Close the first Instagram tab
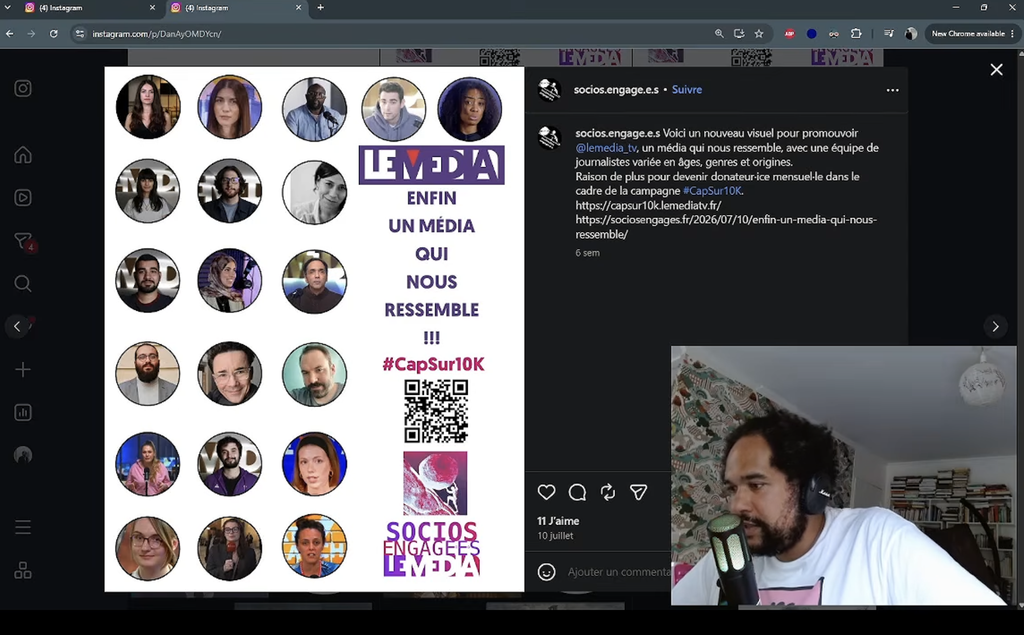Image resolution: width=1024 pixels, height=635 pixels. (x=152, y=8)
